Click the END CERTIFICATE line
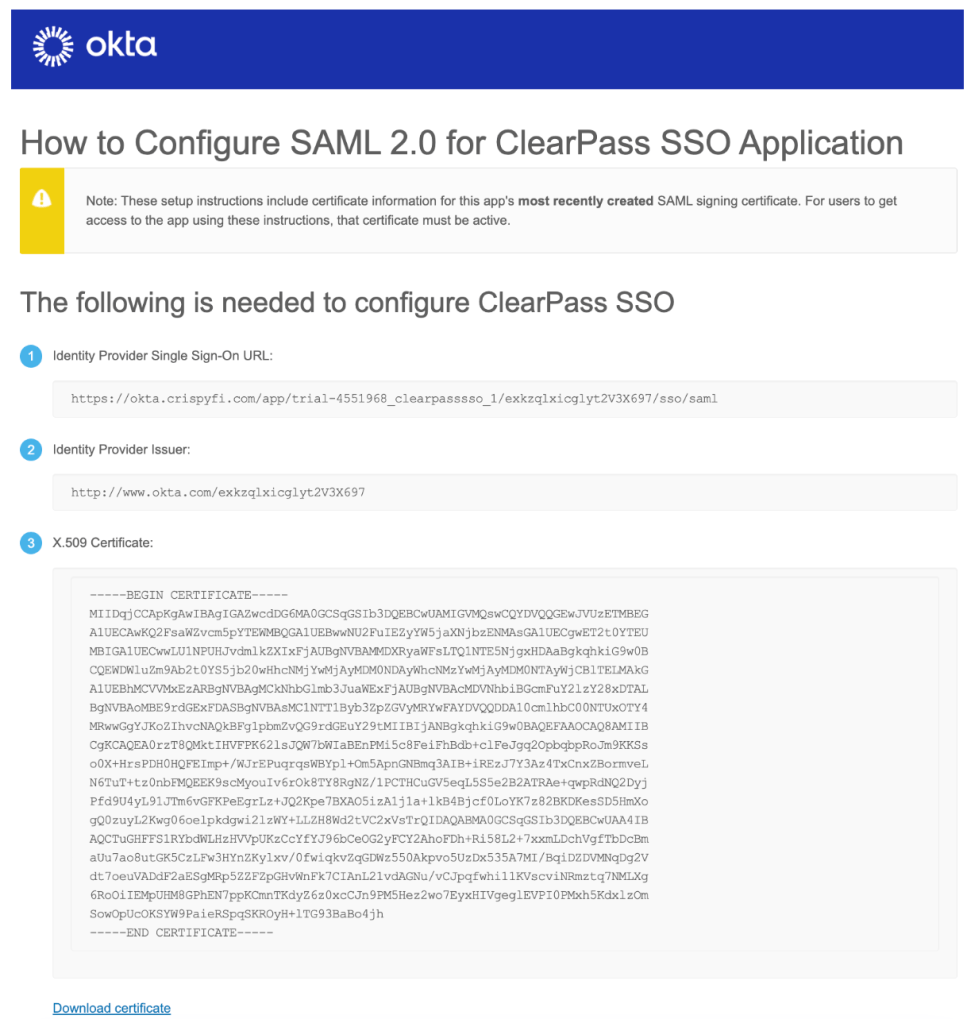Viewport: 967px width, 1023px height. pos(181,933)
